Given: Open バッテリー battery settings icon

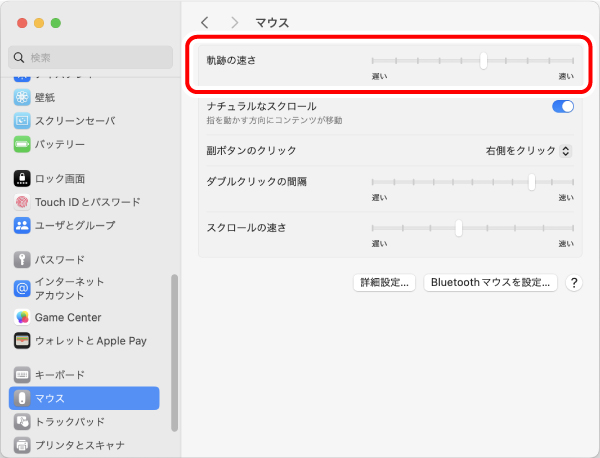Looking at the screenshot, I should click(x=22, y=144).
